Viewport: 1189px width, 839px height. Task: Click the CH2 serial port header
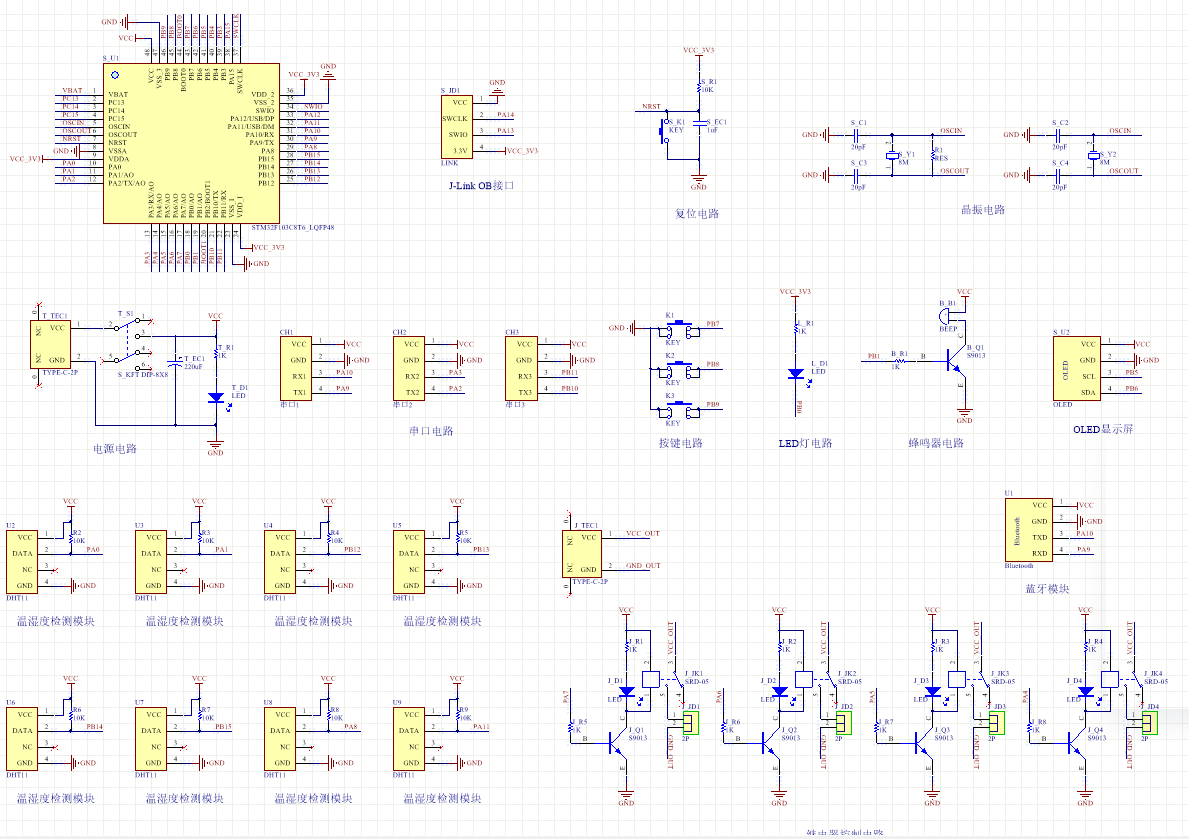tap(410, 368)
